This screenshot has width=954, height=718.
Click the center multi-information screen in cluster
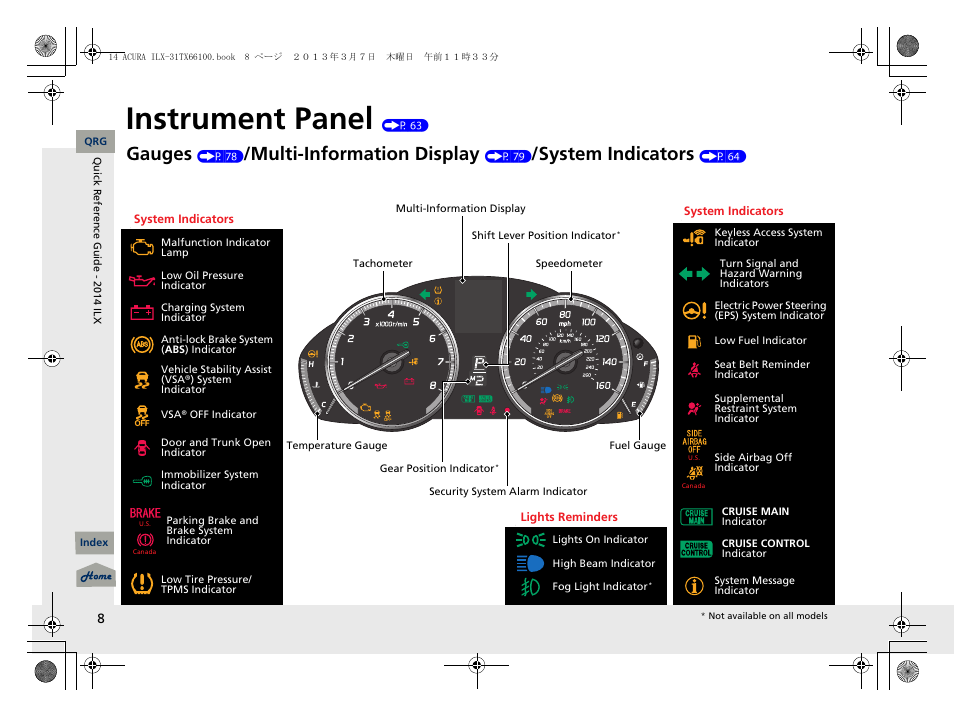pyautogui.click(x=479, y=306)
